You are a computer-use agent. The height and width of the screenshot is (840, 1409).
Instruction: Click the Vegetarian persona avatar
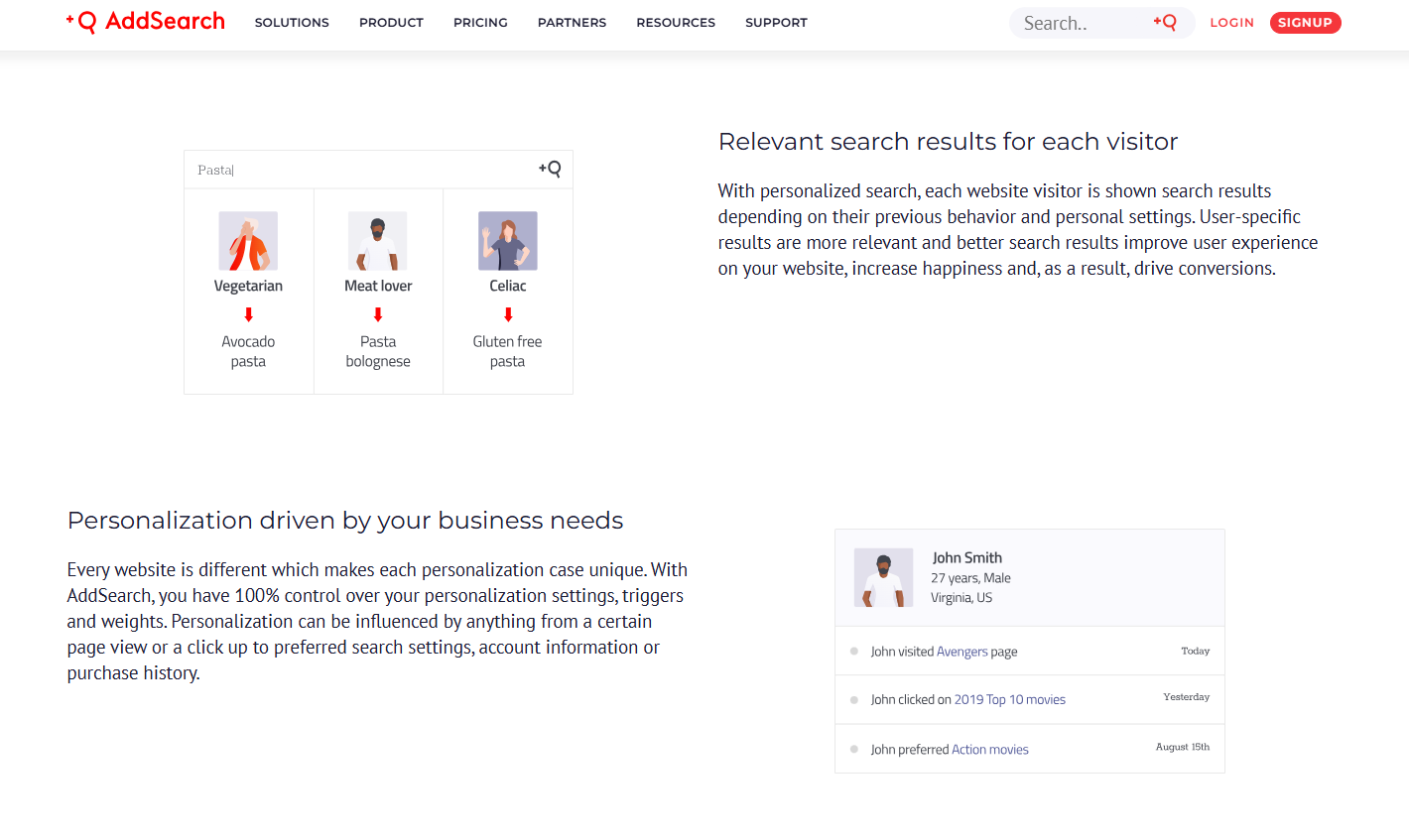click(248, 241)
